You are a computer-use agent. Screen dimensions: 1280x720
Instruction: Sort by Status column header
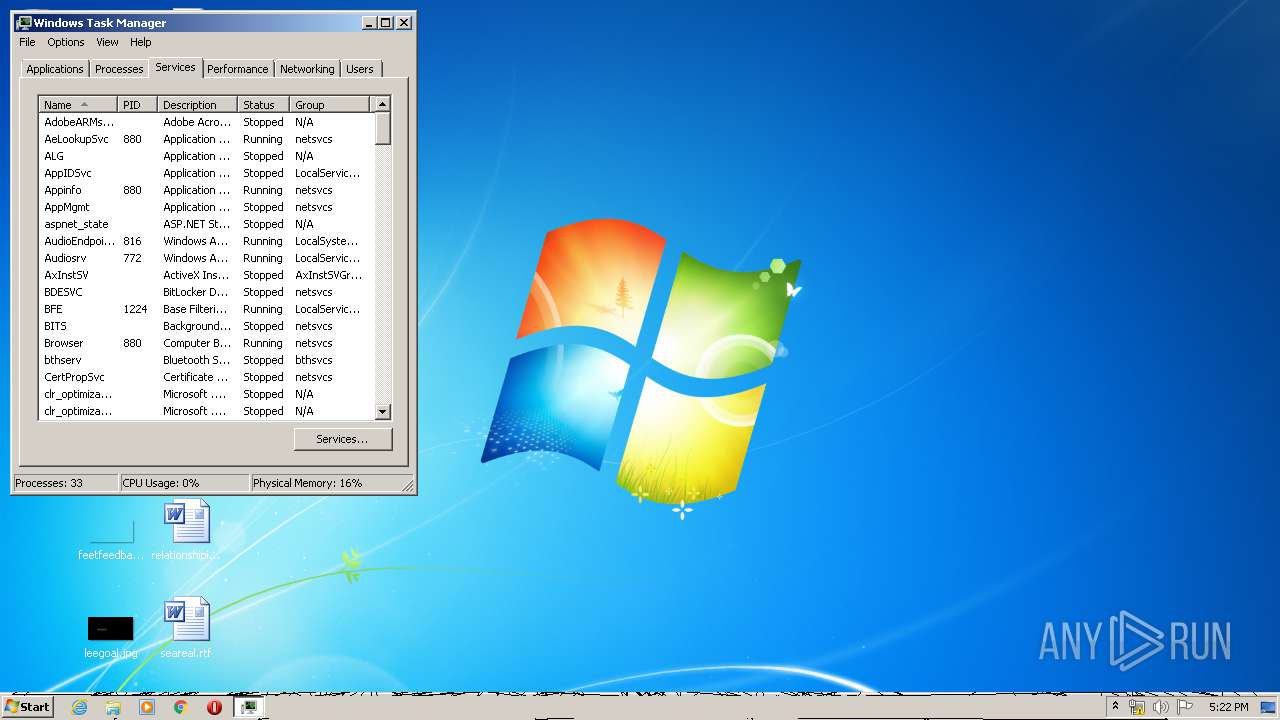pyautogui.click(x=264, y=105)
